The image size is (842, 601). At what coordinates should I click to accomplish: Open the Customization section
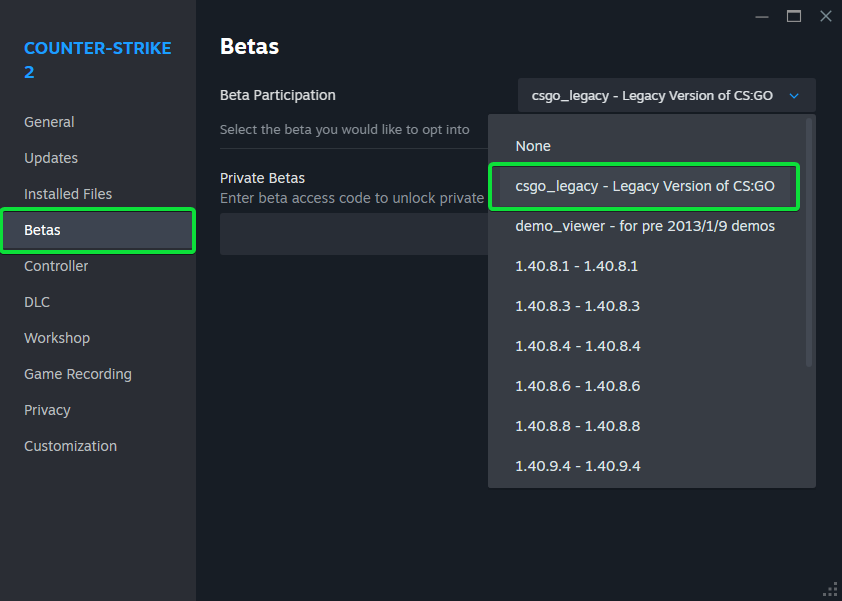(70, 446)
